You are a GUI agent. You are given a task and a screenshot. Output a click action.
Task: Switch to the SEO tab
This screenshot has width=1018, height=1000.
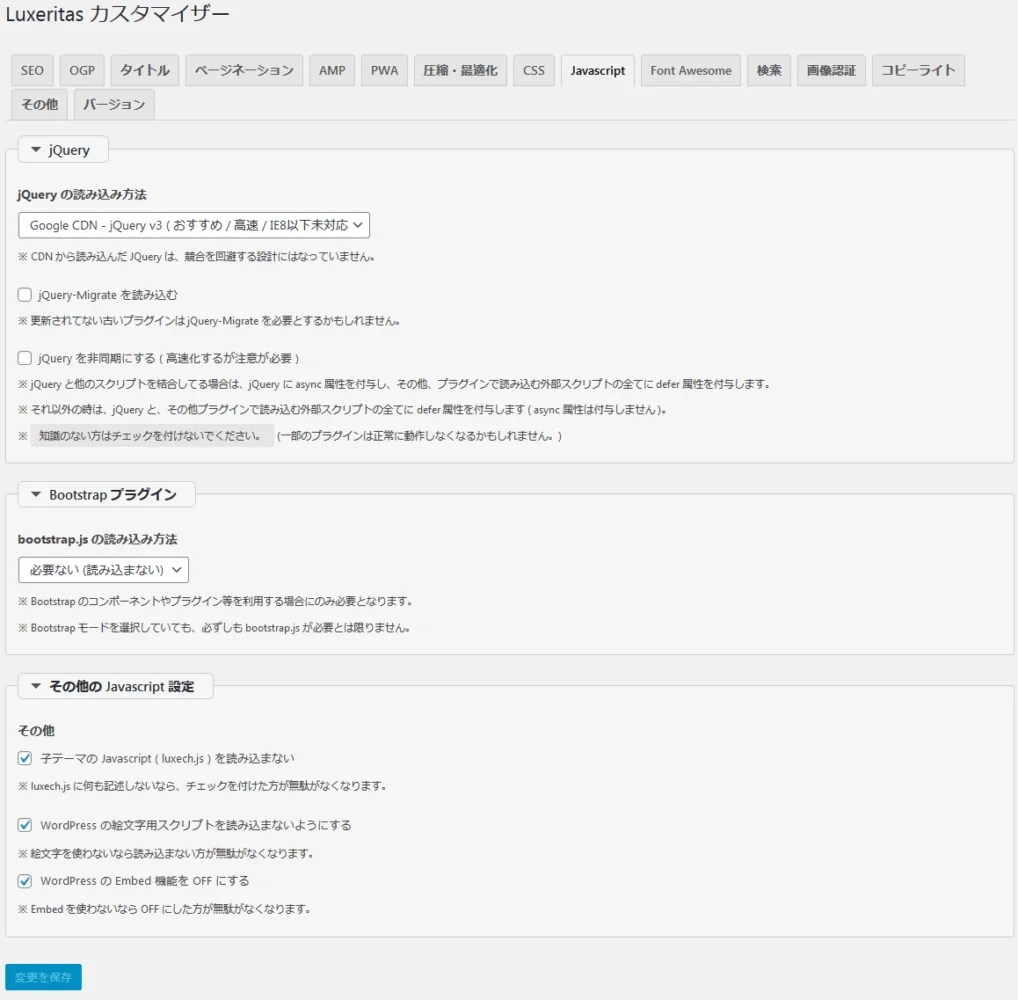(32, 71)
